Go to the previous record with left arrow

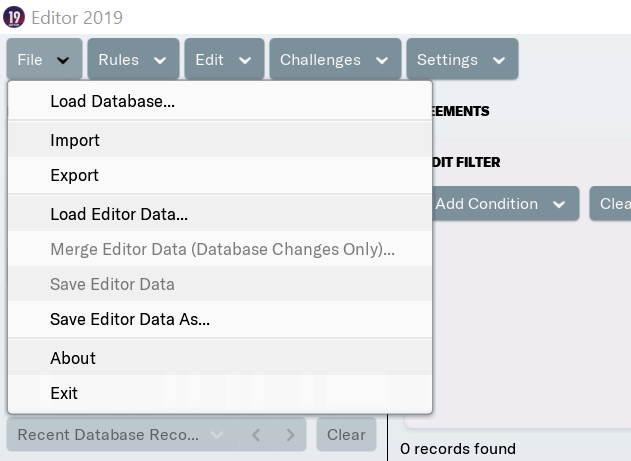[x=256, y=434]
